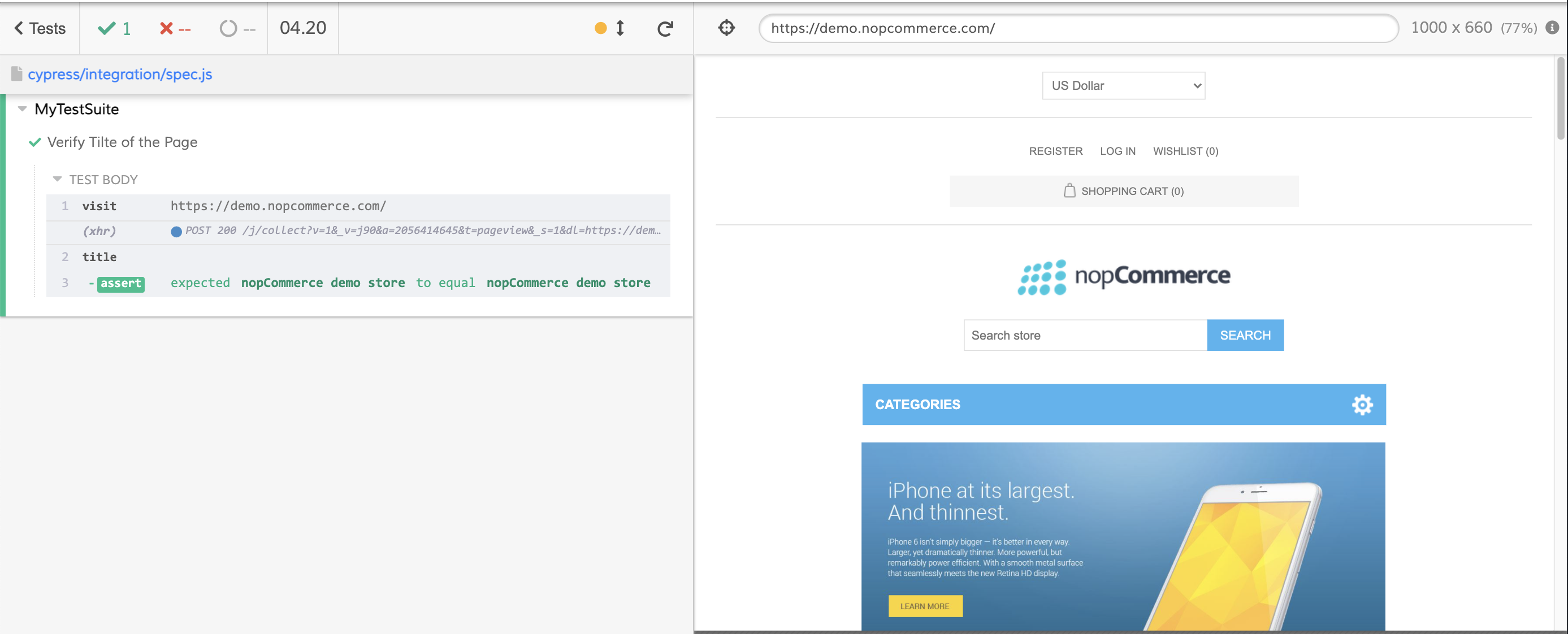Open the Categories settings gear icon
Screen dimensions: 1568x634
(1363, 404)
